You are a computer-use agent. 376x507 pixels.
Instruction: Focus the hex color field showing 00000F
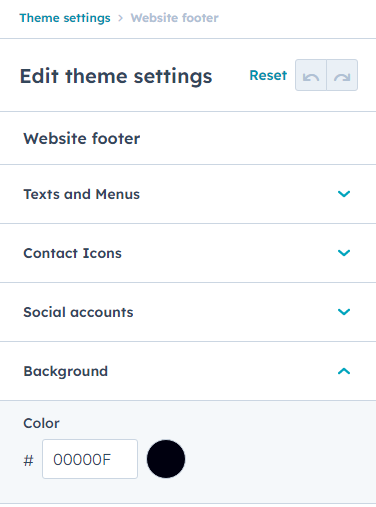click(x=90, y=459)
